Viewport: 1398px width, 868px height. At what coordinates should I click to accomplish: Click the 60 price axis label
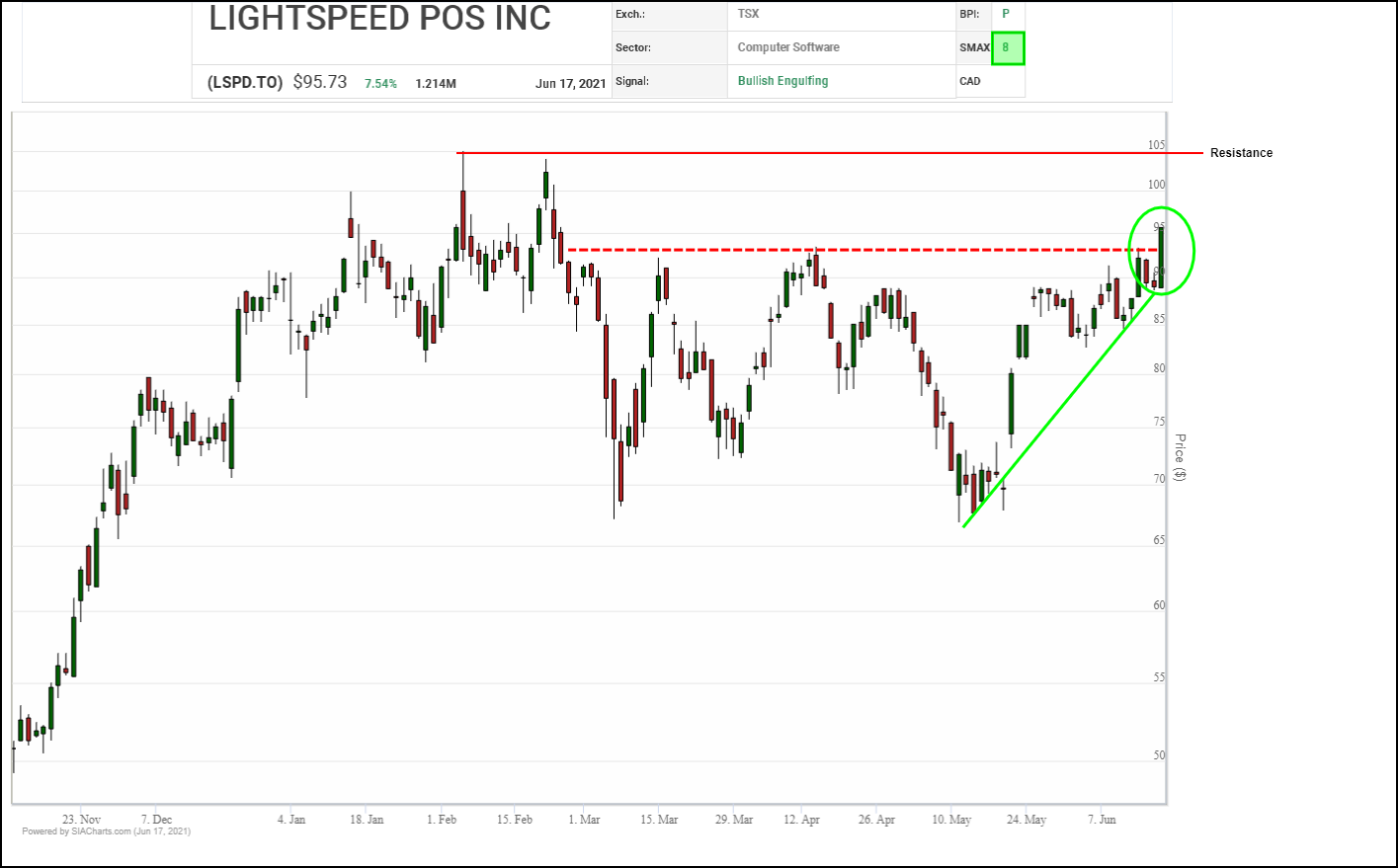point(1159,605)
